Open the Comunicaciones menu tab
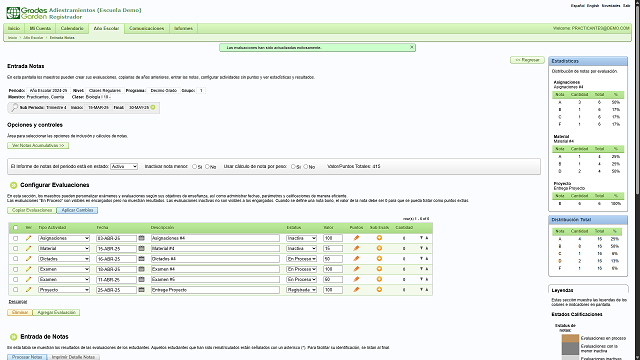Image resolution: width=640 pixels, height=360 pixels. click(147, 29)
